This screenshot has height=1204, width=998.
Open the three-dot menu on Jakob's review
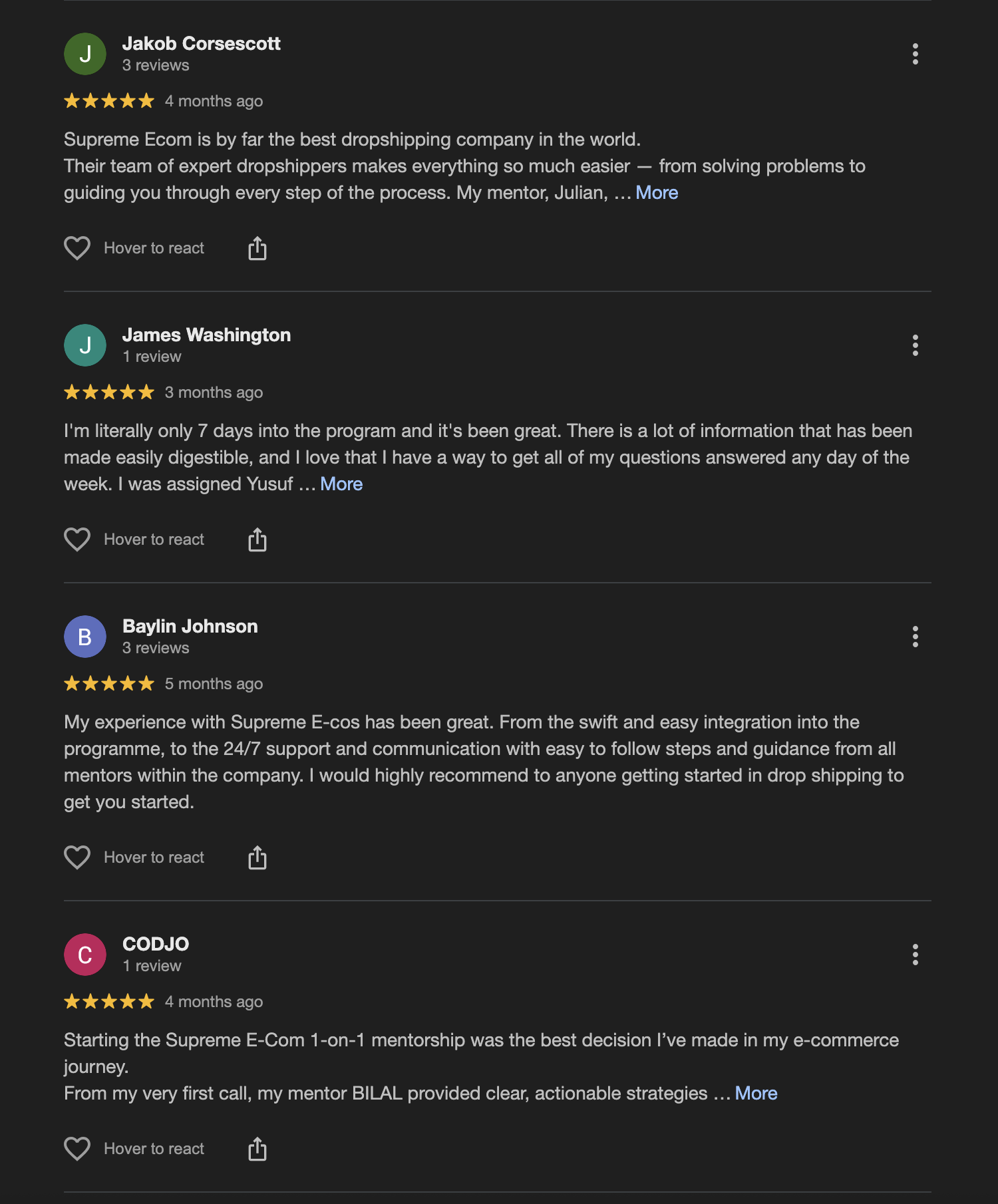[x=915, y=54]
